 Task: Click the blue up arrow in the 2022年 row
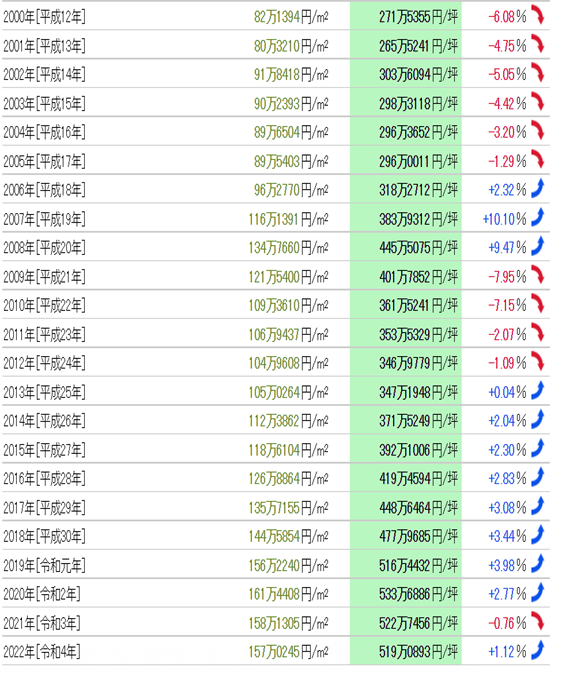[x=537, y=650]
